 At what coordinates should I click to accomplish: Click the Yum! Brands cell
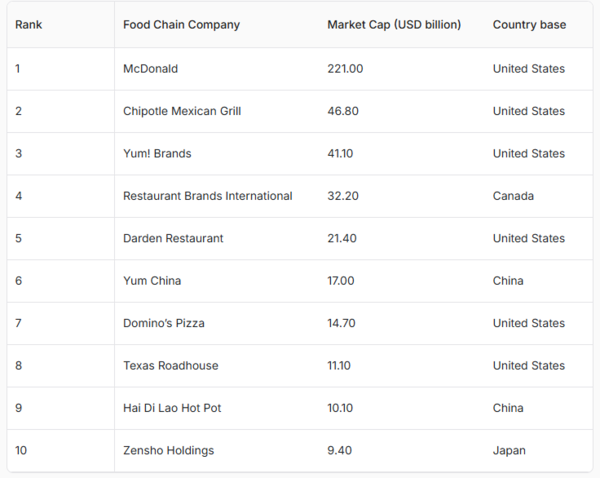pyautogui.click(x=157, y=154)
